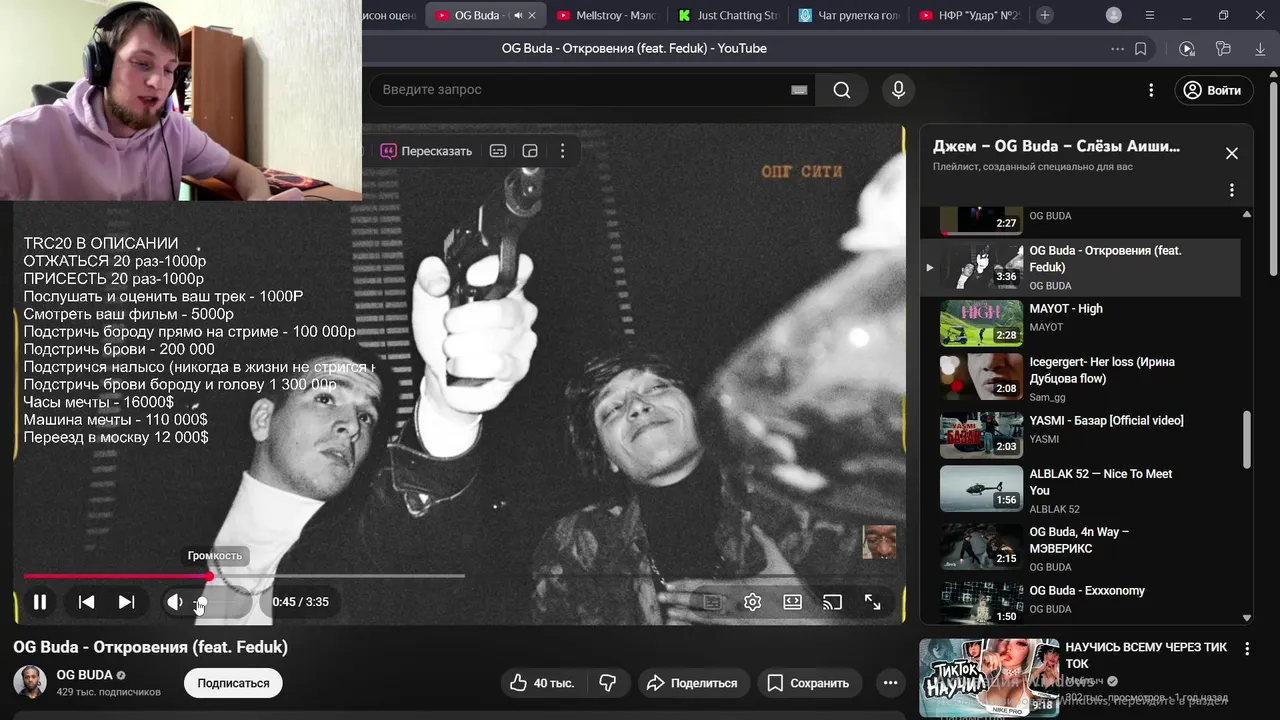Enter fullscreen video mode
The width and height of the screenshot is (1280, 720).
(872, 602)
